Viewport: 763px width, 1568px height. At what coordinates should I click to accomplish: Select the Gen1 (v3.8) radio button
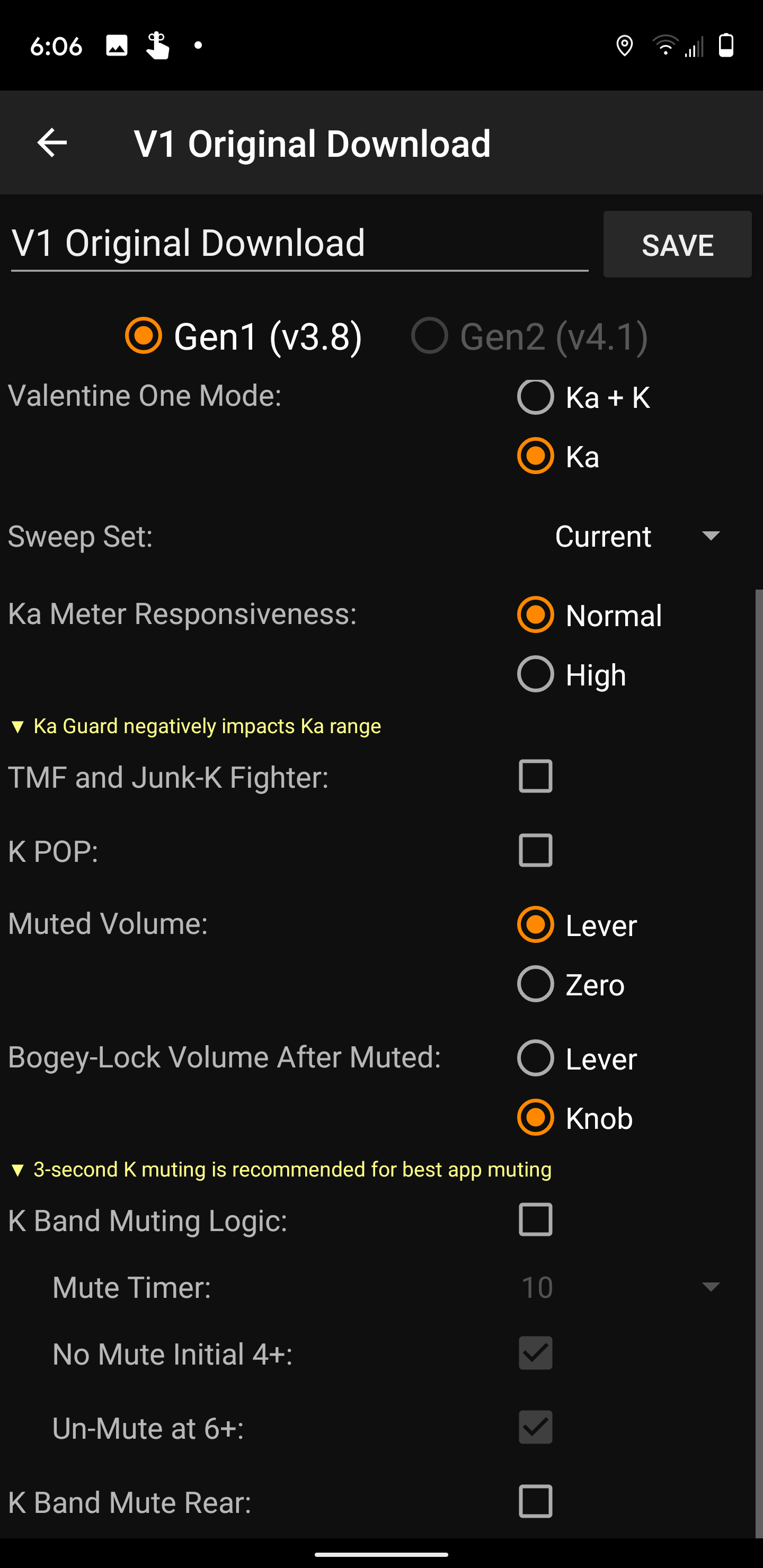[x=144, y=335]
